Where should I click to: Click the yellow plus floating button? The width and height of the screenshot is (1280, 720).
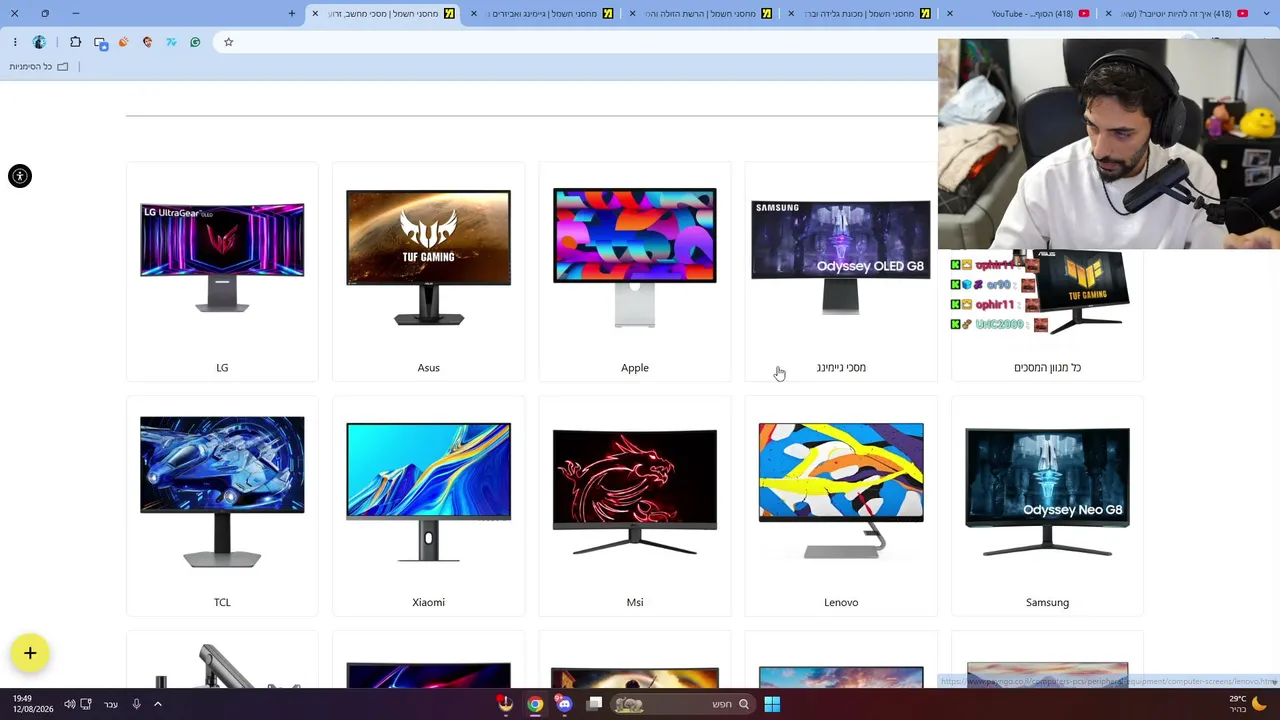click(30, 653)
